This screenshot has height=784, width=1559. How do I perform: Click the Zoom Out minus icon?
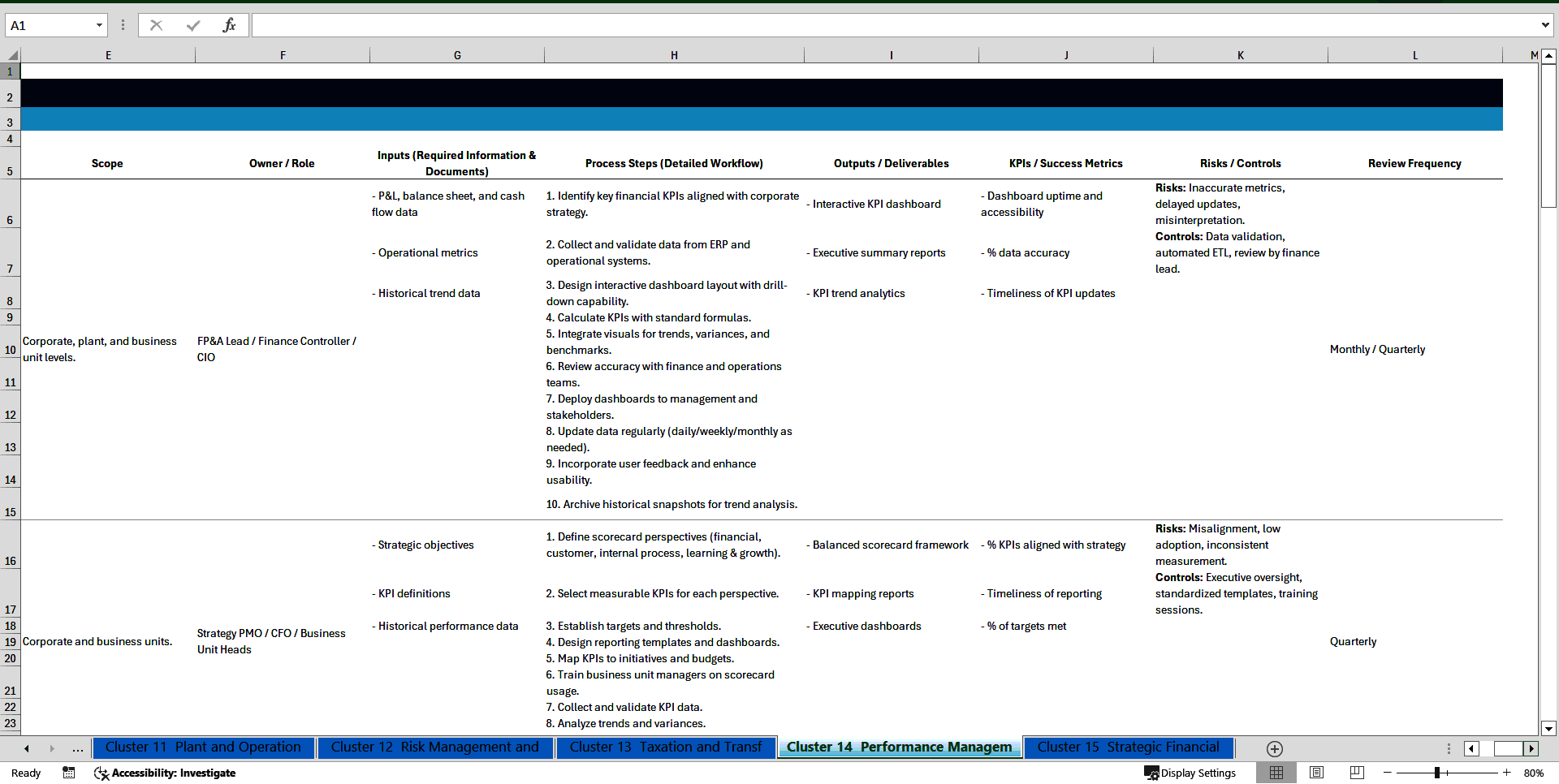[x=1388, y=773]
